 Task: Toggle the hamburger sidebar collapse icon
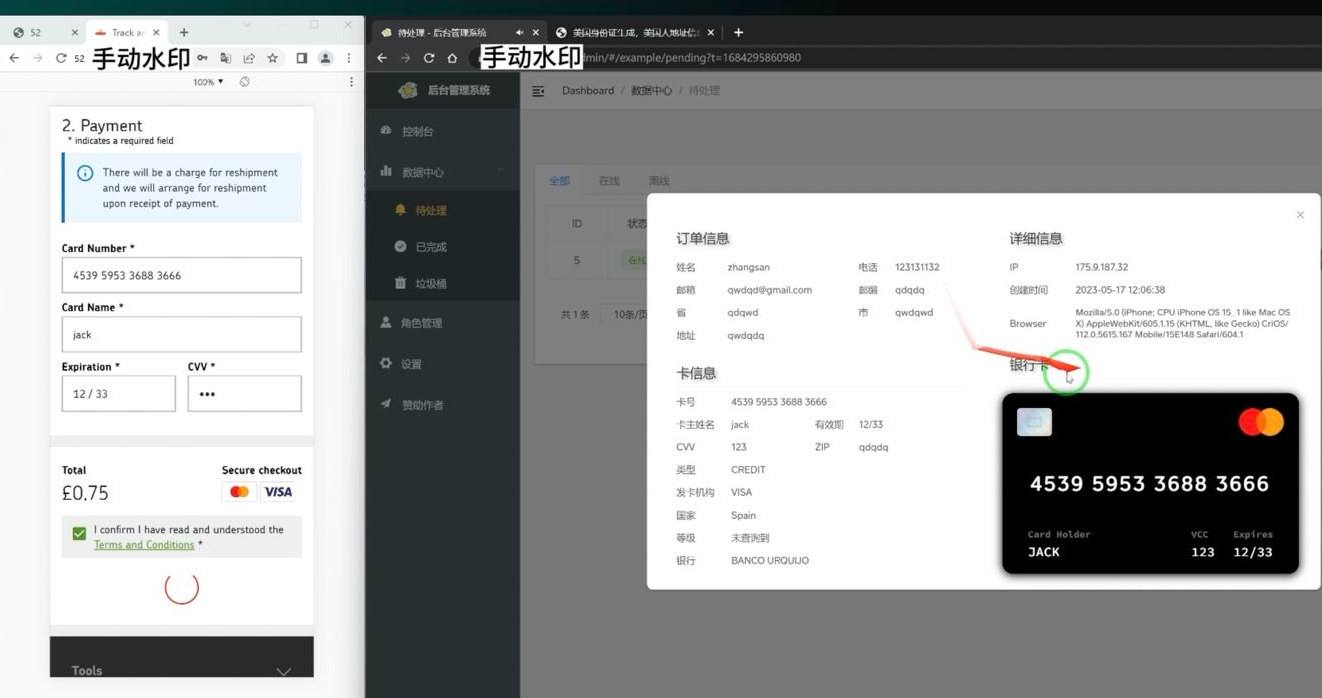coord(538,91)
